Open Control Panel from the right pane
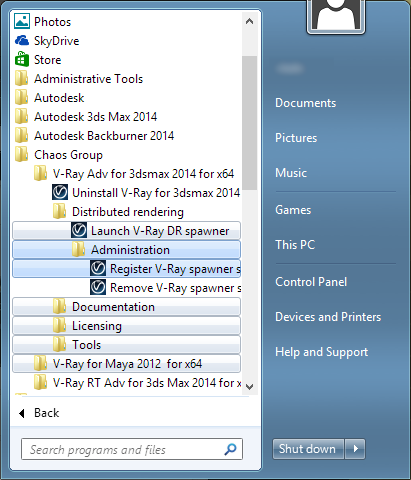 311,282
